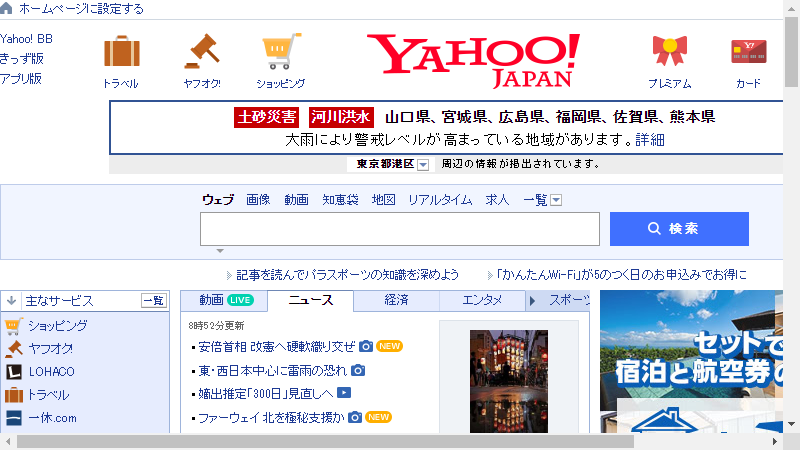Click the horizontal scrollbar right arrow
This screenshot has width=800, height=450.
(774, 441)
